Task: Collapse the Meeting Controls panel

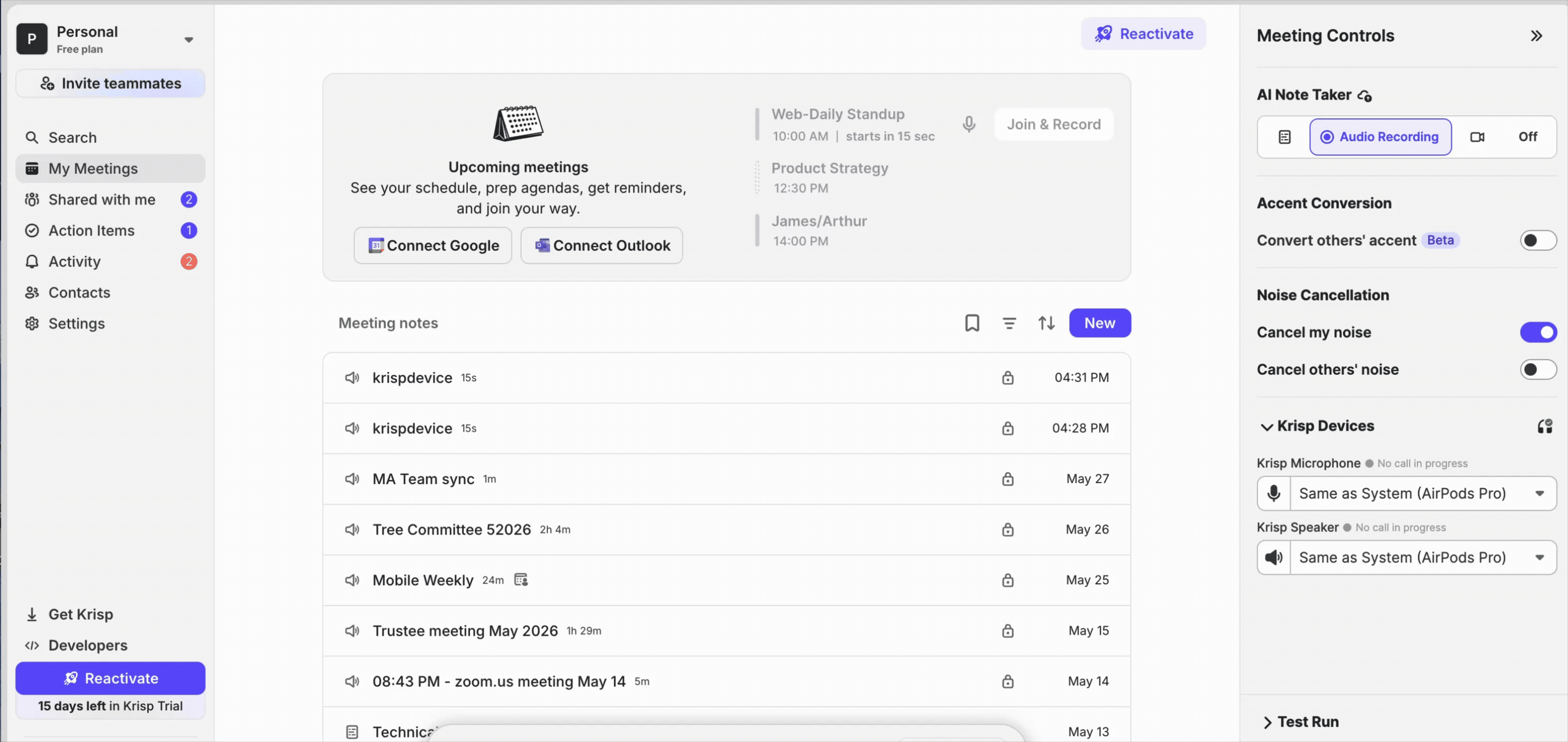Action: point(1536,36)
